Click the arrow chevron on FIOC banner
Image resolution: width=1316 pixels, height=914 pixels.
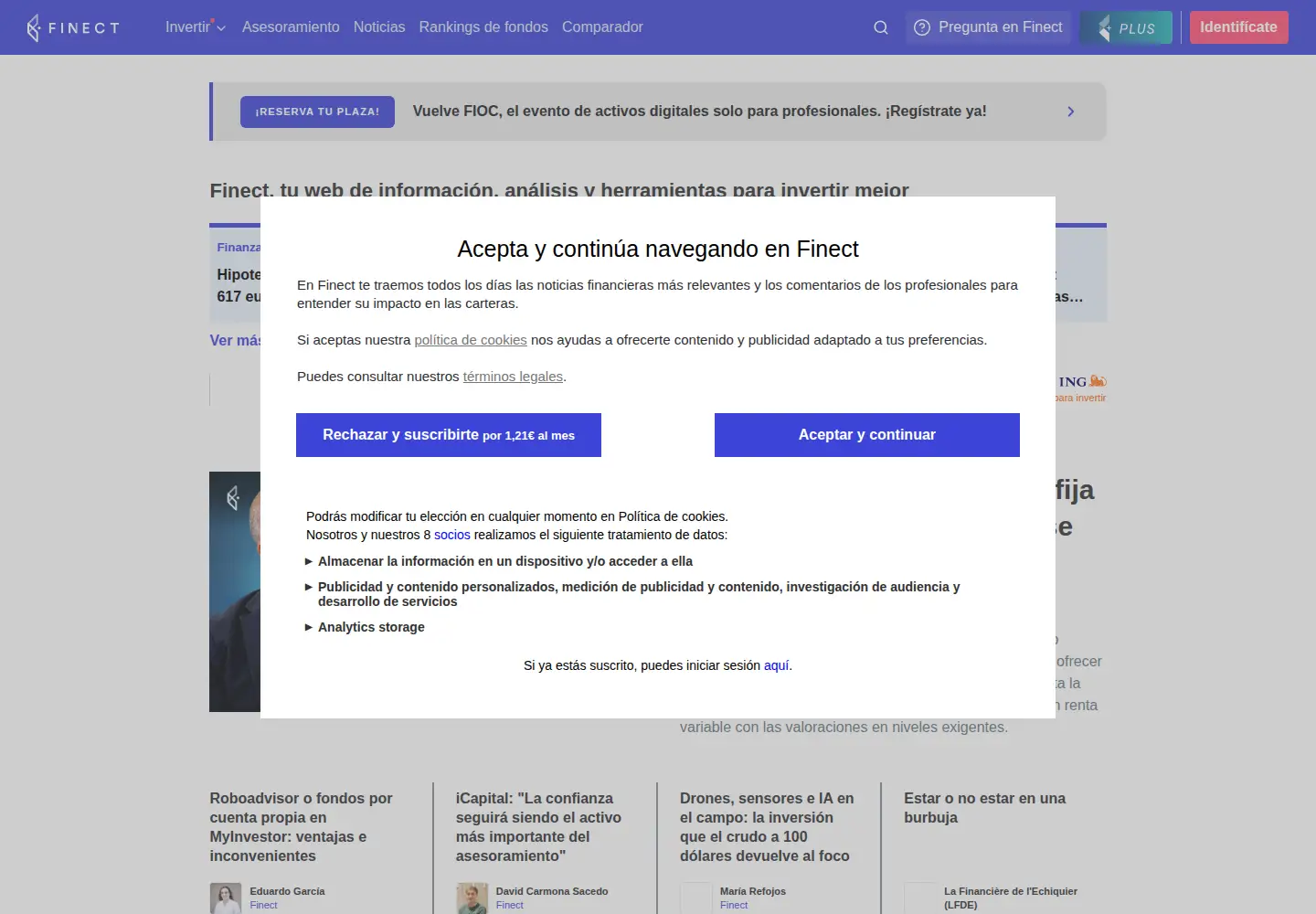(x=1071, y=112)
